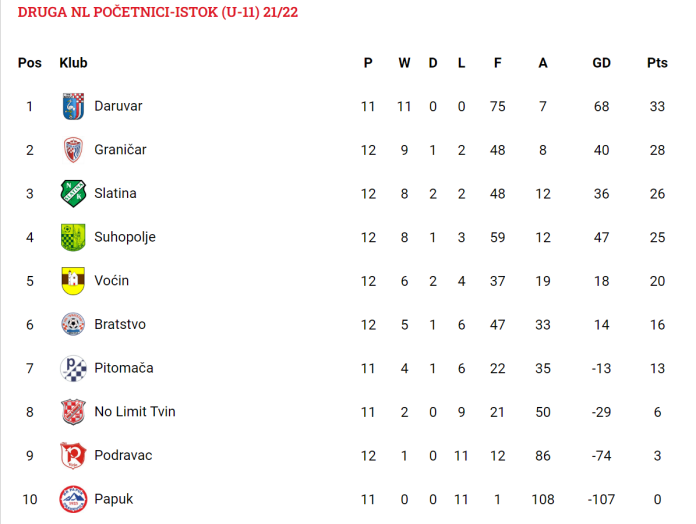
Task: Click the Daruvar club crest icon
Action: tap(73, 106)
